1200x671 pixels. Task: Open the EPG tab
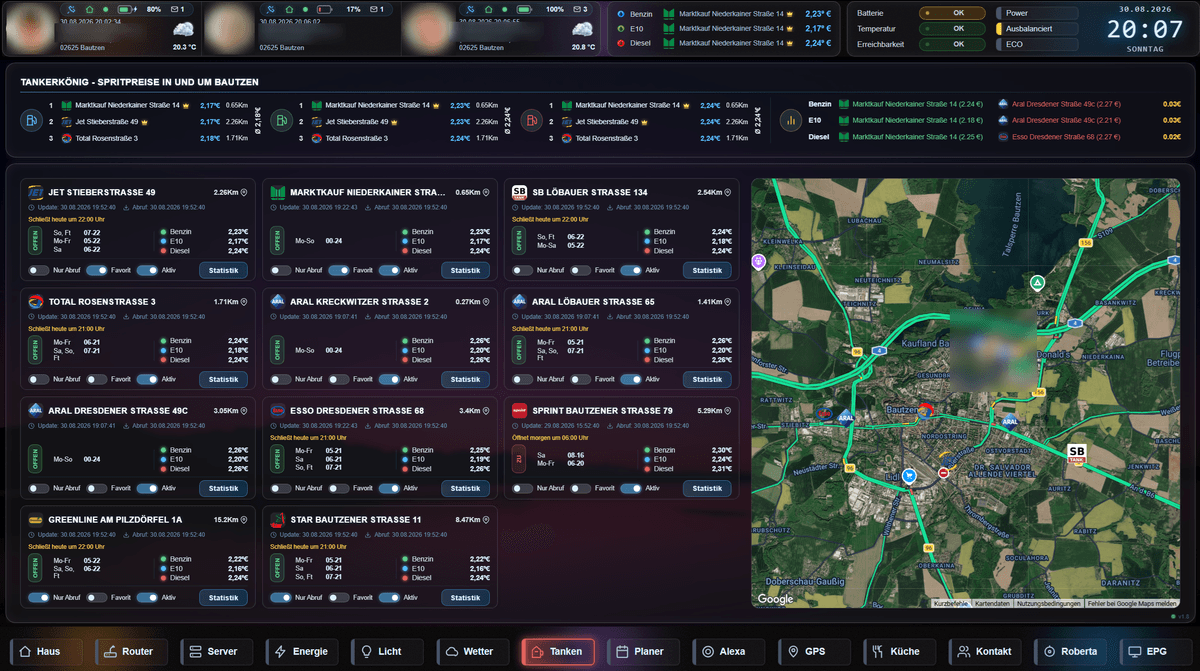coord(1156,651)
